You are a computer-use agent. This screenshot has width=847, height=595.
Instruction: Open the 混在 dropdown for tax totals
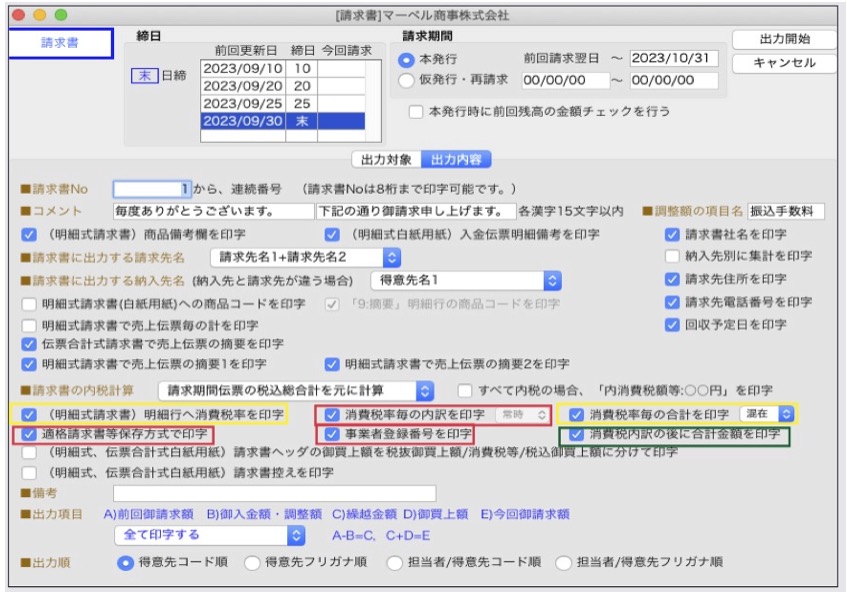pos(766,413)
